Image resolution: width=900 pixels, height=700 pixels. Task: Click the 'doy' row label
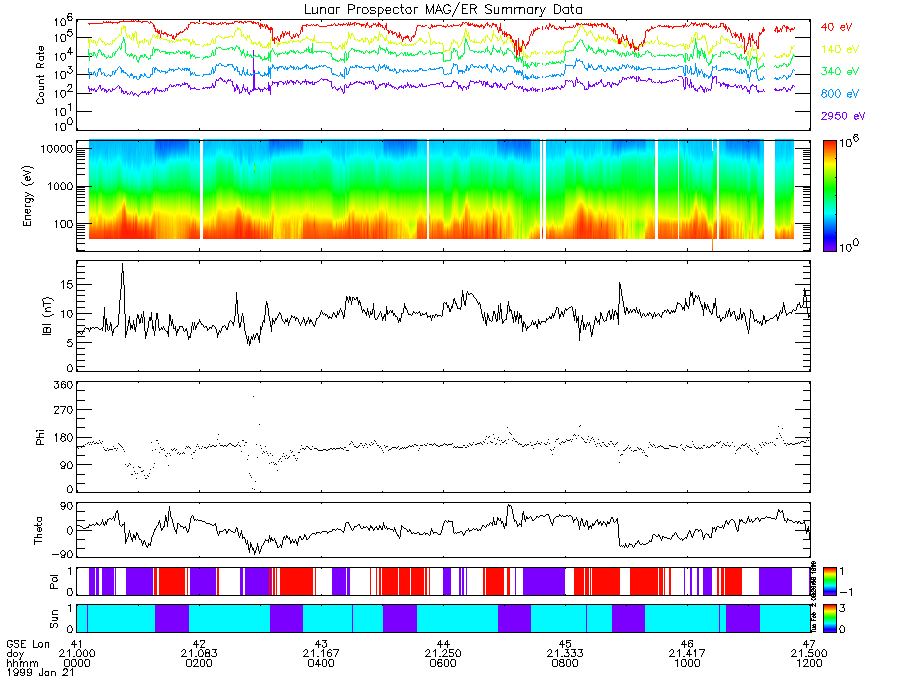tap(15, 654)
